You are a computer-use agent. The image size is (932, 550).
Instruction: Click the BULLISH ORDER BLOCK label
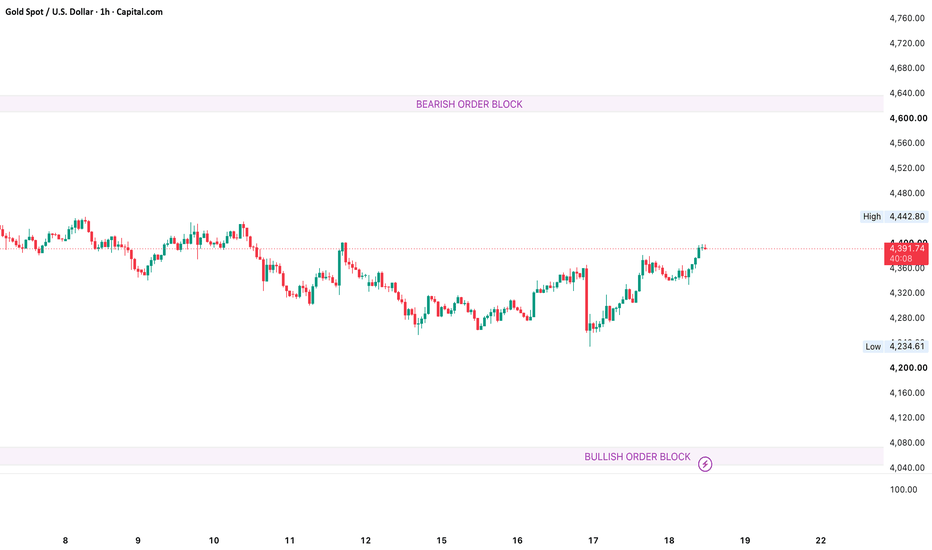pos(637,457)
